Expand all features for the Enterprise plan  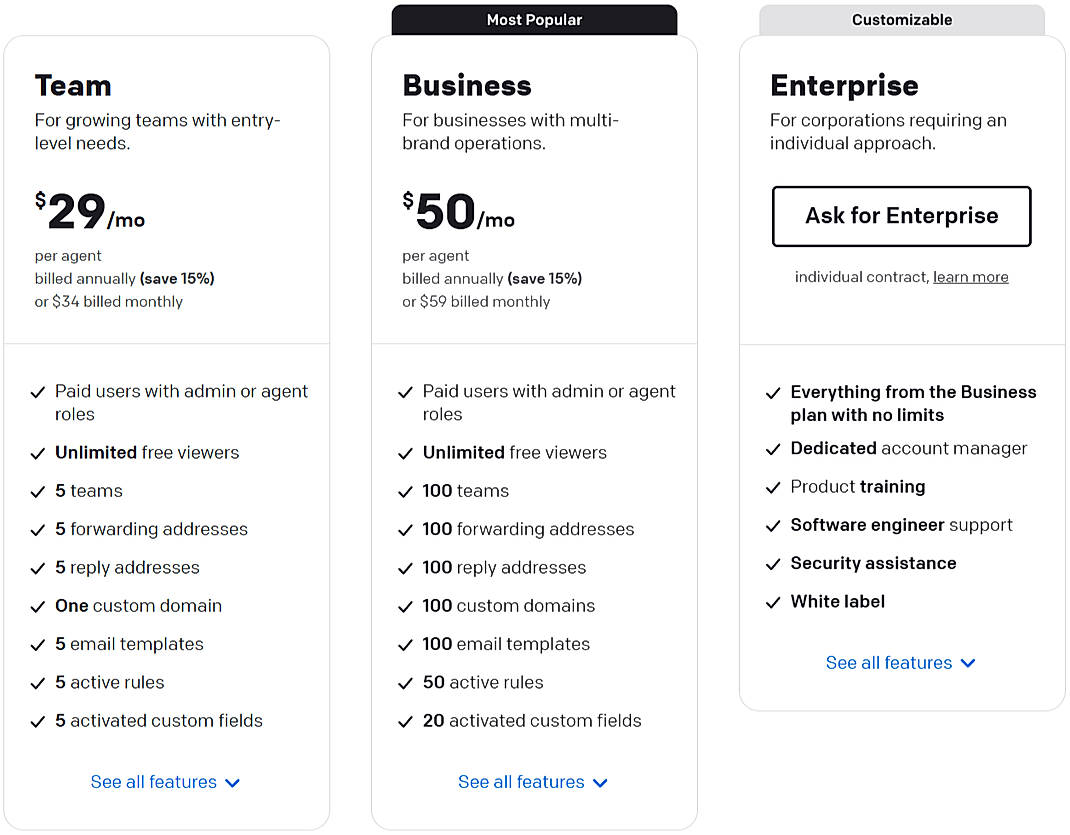click(x=901, y=663)
